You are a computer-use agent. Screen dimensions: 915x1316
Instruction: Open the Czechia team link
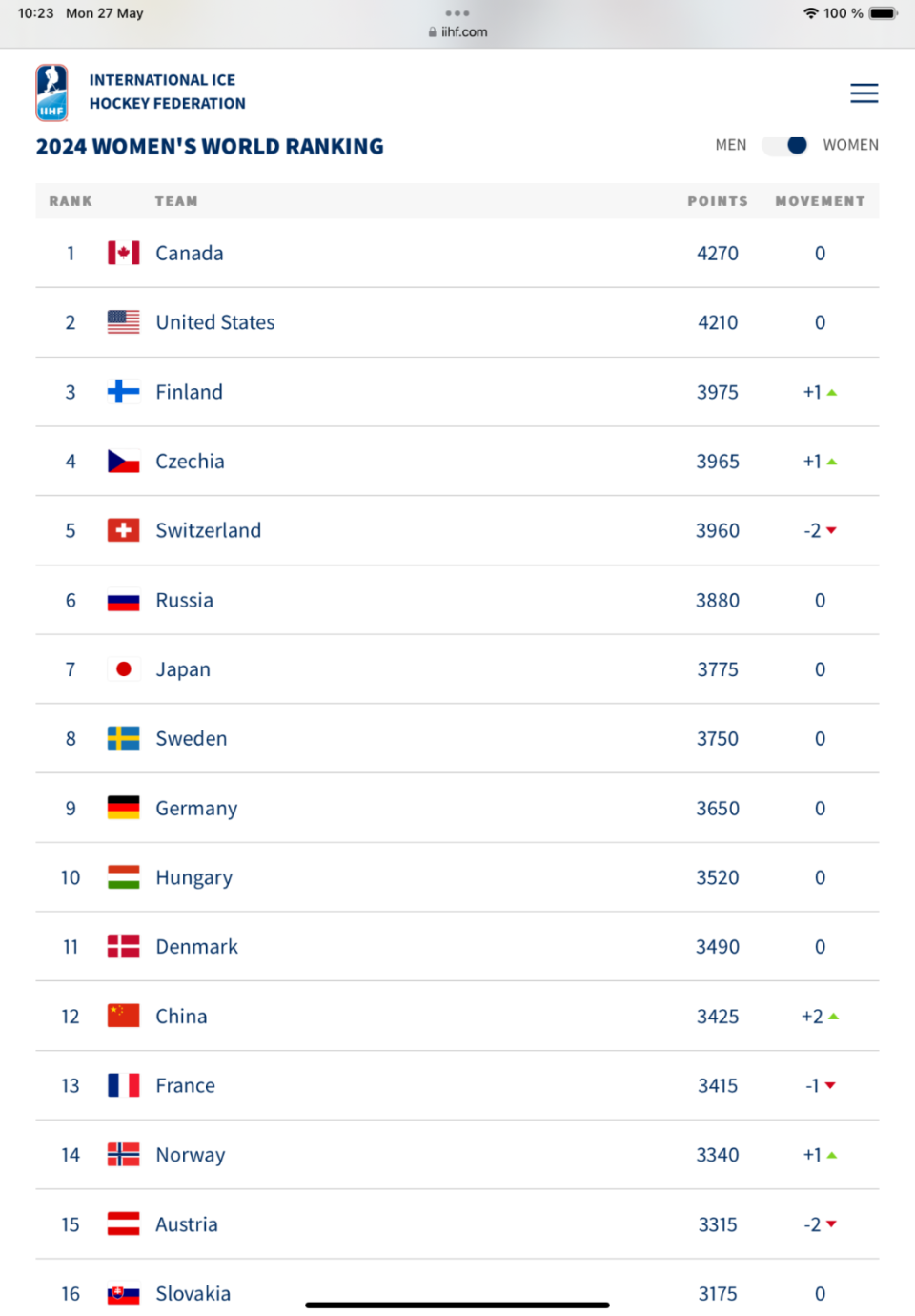pos(191,462)
